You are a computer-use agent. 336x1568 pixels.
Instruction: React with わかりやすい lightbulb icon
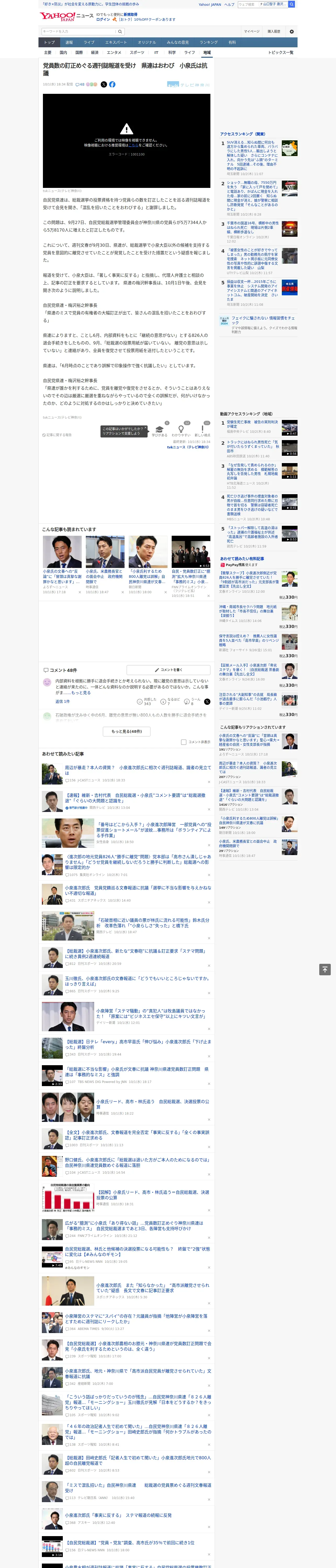click(181, 429)
